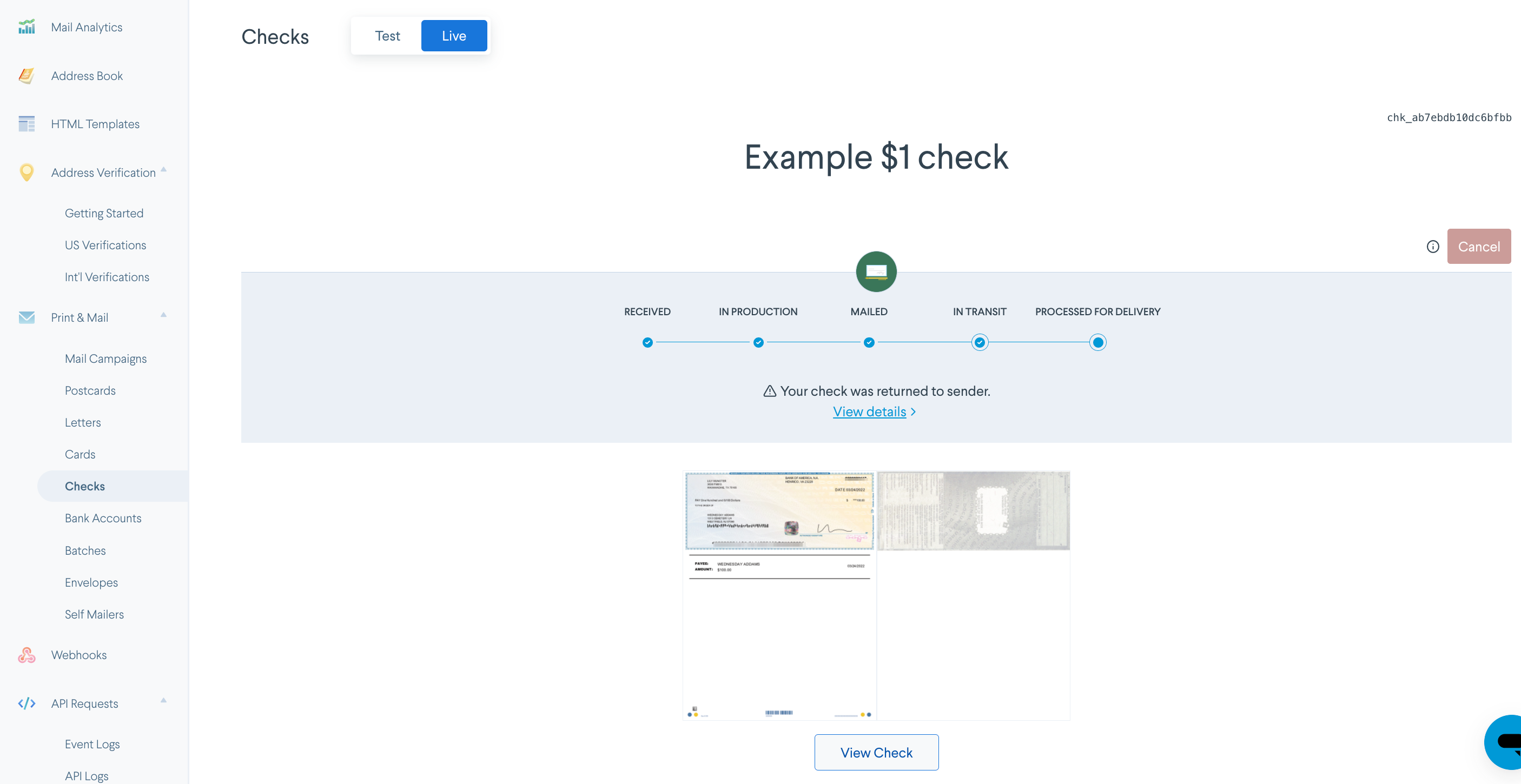Go to Mail Campaigns

[105, 358]
